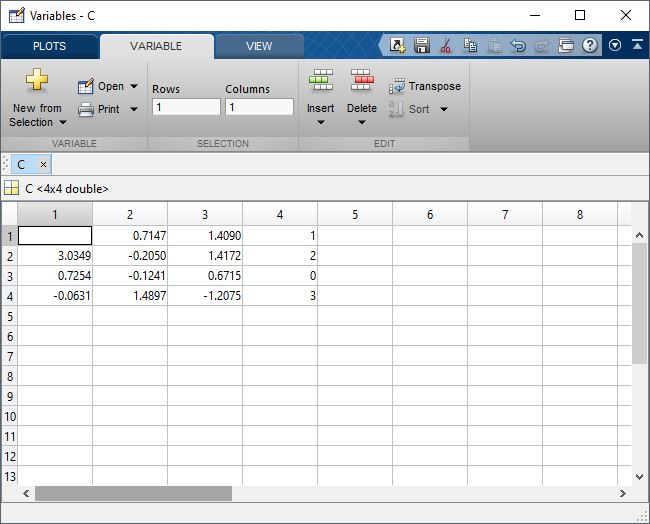Close the C variable tab
Image resolution: width=650 pixels, height=524 pixels.
pyautogui.click(x=43, y=165)
